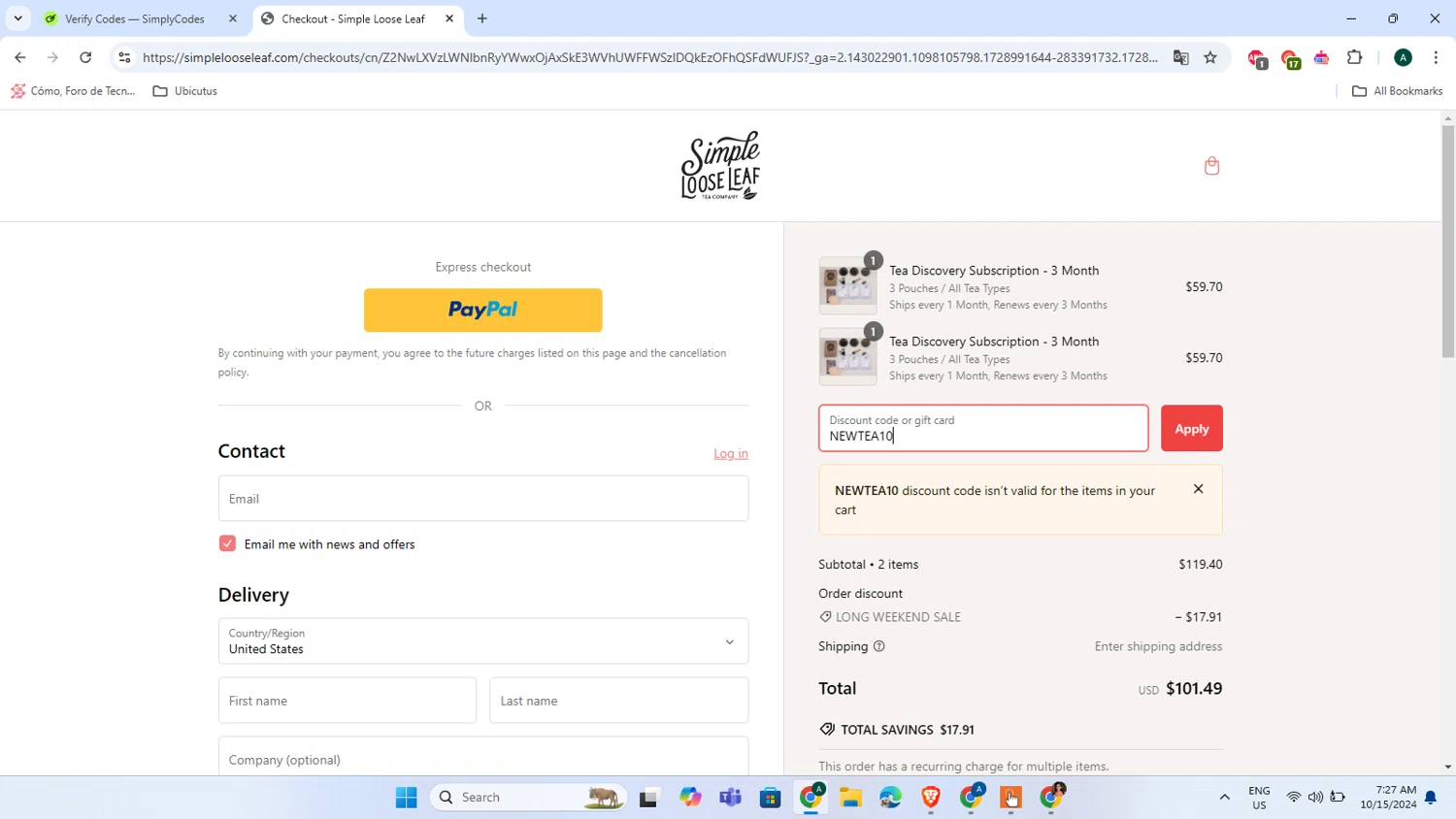
Task: Click the page vertical scrollbar
Action: pyautogui.click(x=1447, y=243)
